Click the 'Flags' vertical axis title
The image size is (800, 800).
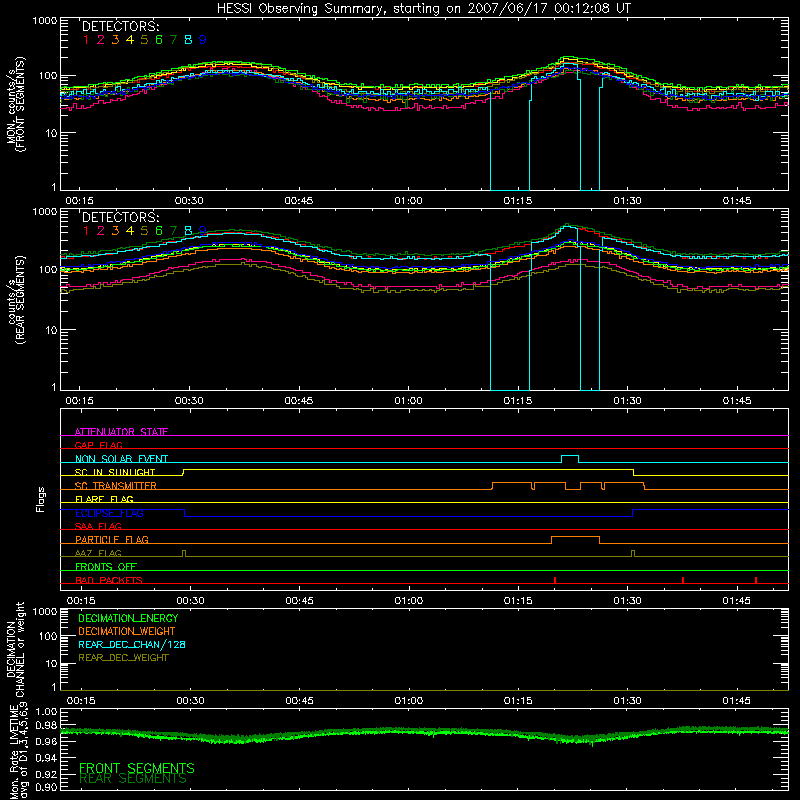[x=41, y=499]
